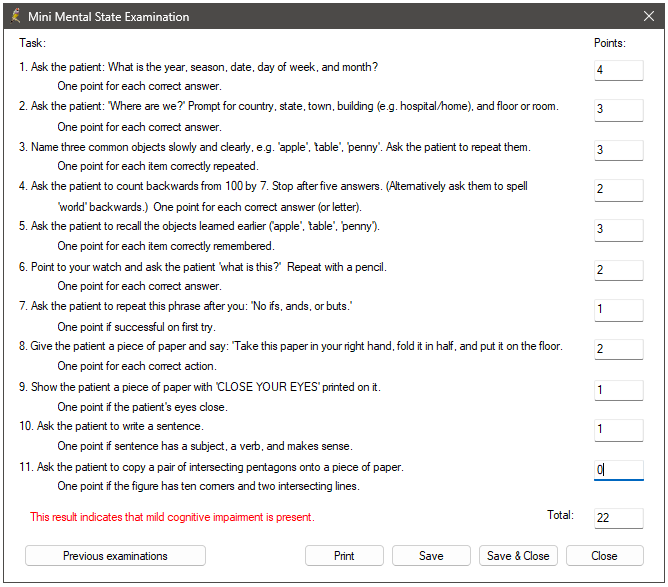
Task: Select points field for watch and pencil task
Action: 619,270
